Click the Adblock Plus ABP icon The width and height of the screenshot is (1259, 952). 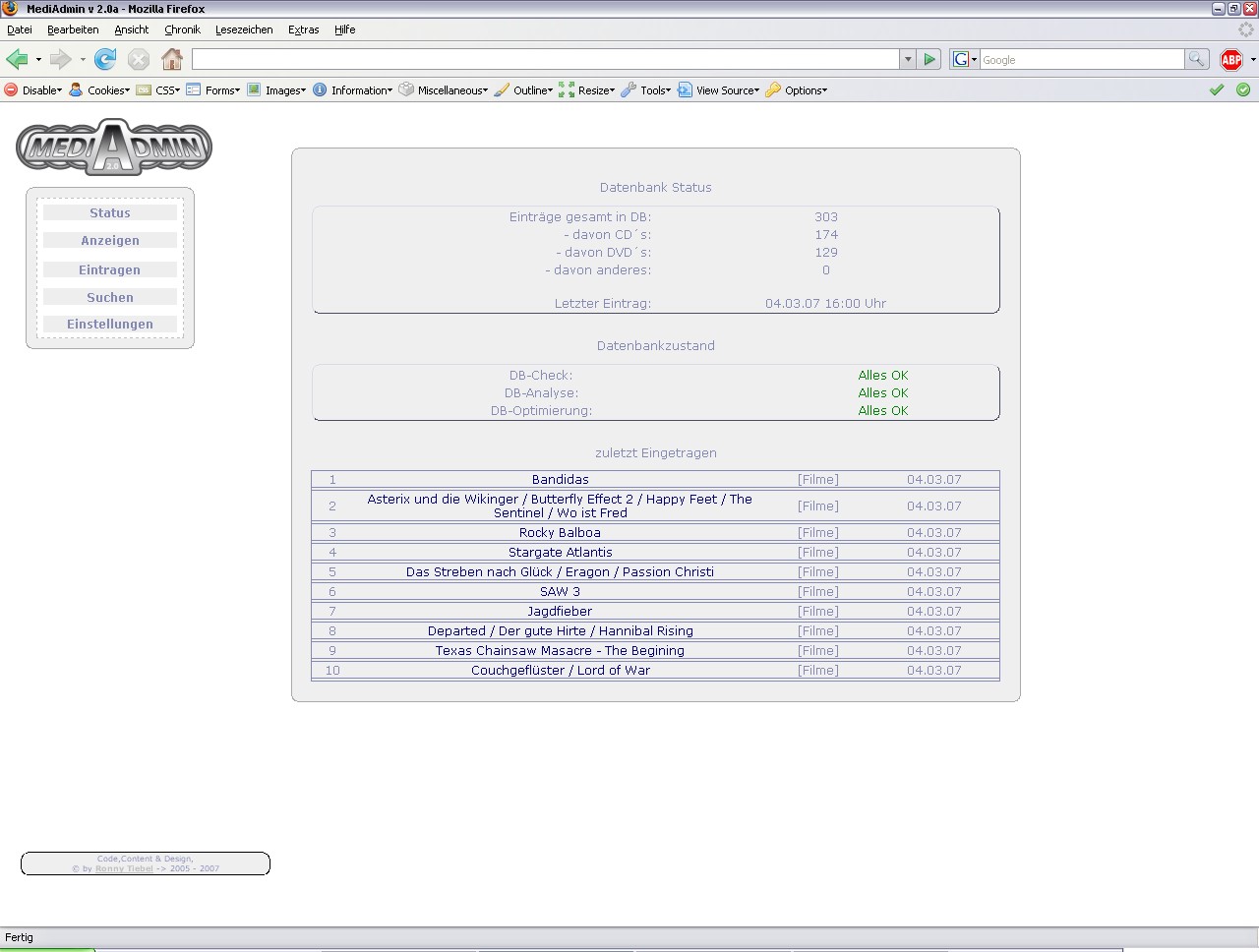1230,60
